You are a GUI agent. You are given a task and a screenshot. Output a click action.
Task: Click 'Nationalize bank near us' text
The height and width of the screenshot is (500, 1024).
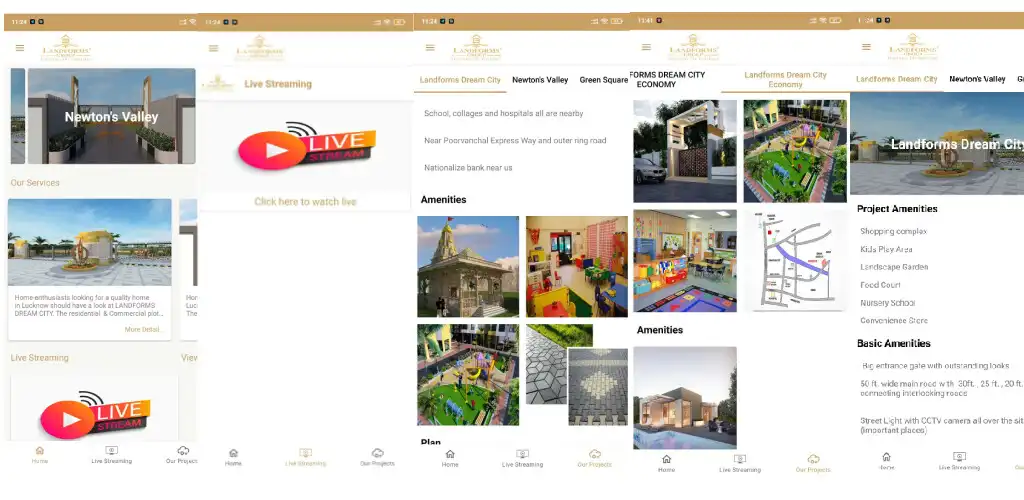(x=468, y=168)
